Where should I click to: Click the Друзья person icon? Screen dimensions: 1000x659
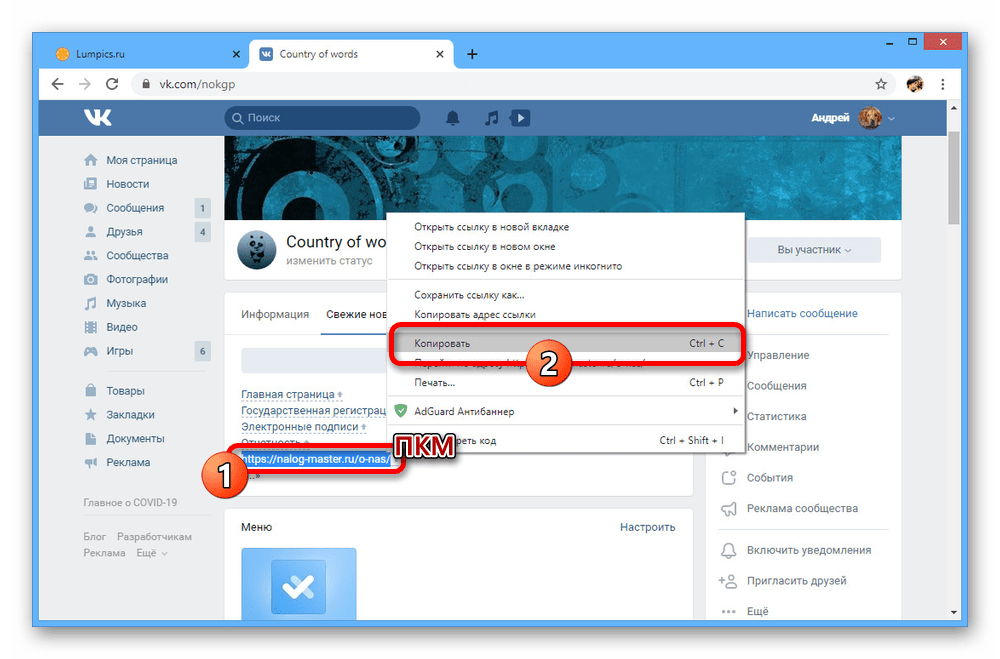coord(91,232)
